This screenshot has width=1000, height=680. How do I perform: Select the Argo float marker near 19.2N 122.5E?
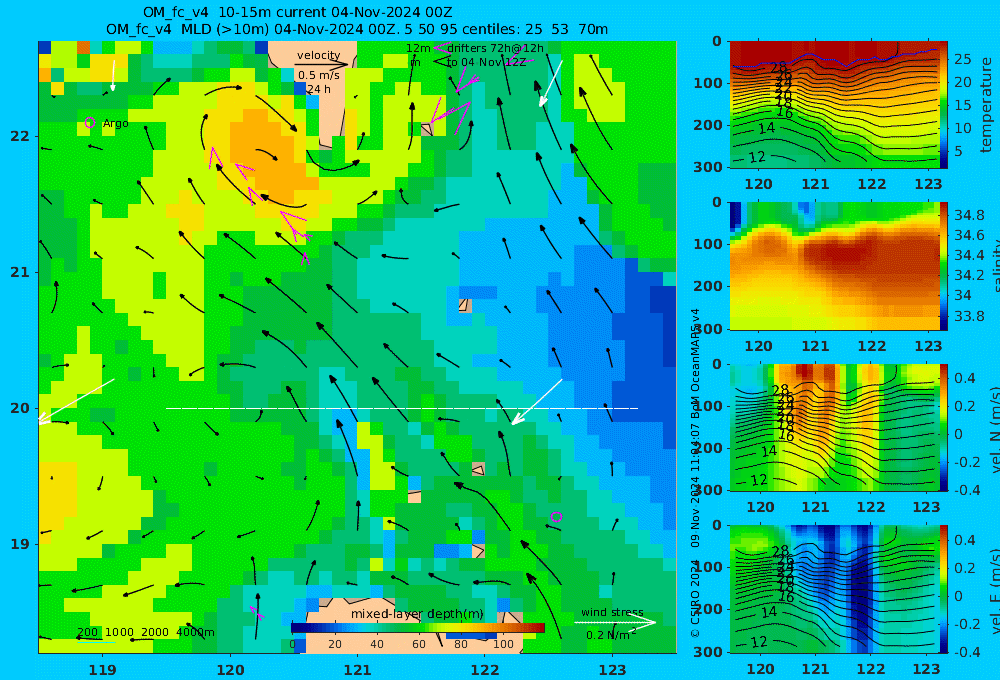coord(556,517)
